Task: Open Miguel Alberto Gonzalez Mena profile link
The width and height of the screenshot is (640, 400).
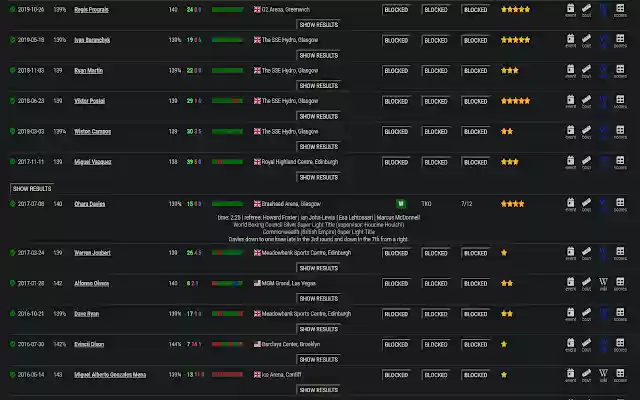Action: pyautogui.click(x=110, y=375)
